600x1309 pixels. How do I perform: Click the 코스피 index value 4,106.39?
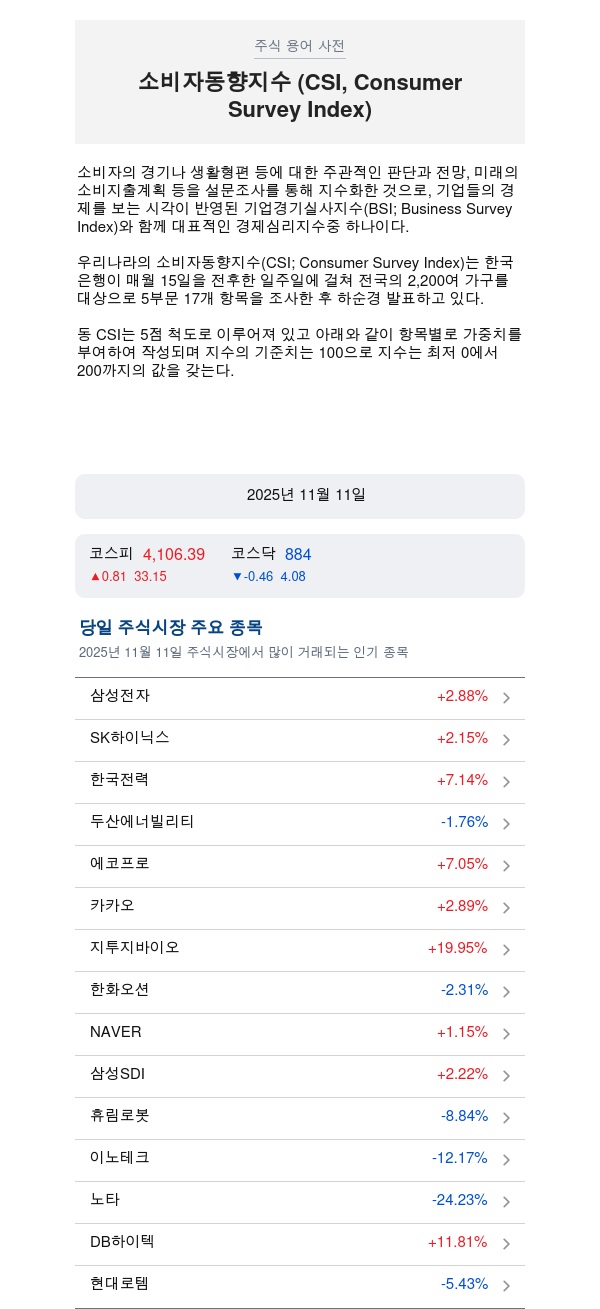point(174,554)
